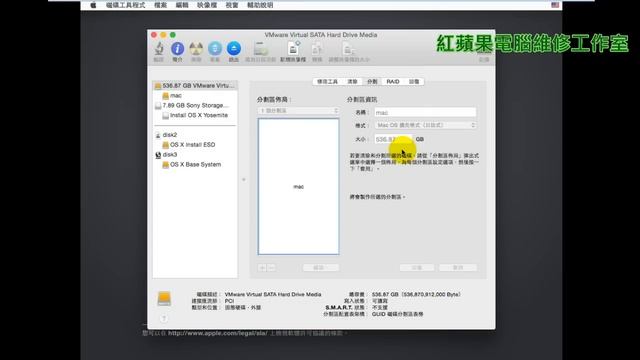Click the VMware Virtual SATA Hard Drive Media description
Image resolution: width=640 pixels, height=360 pixels.
pos(273,294)
